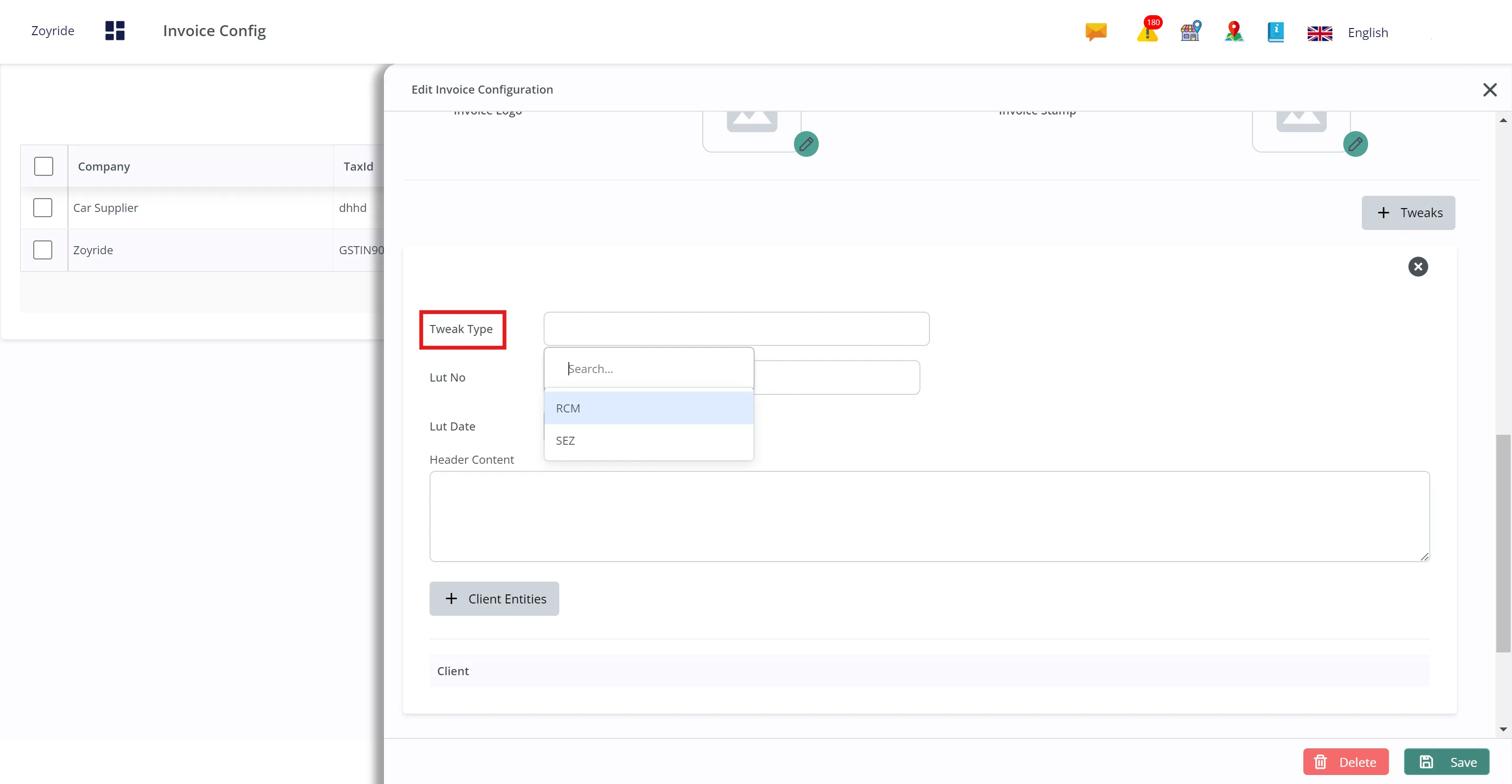Toggle the select-all checkbox in table header
The image size is (1512, 784).
point(43,166)
